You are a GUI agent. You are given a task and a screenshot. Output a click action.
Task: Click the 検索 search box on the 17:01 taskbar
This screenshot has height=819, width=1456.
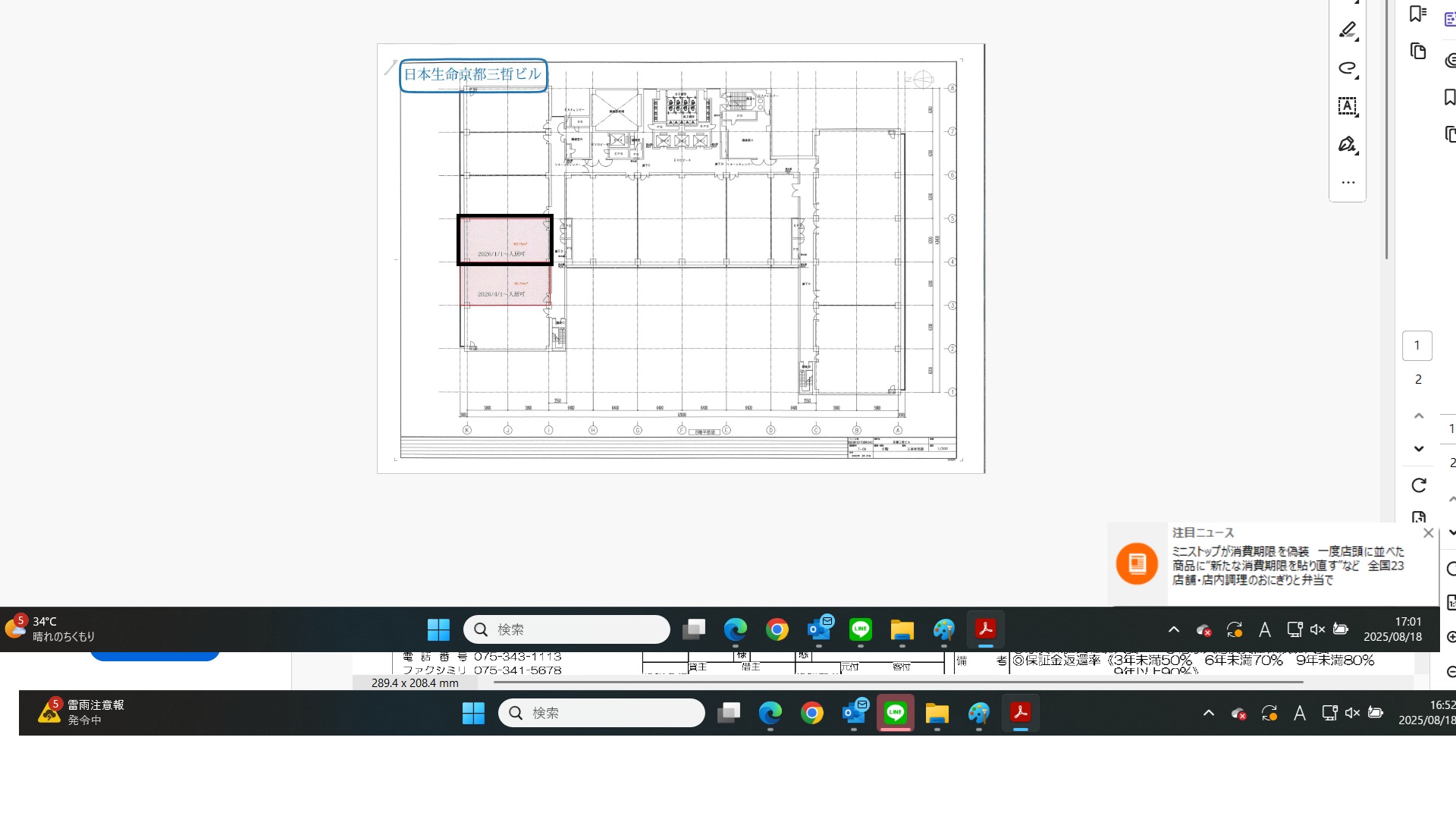click(566, 629)
